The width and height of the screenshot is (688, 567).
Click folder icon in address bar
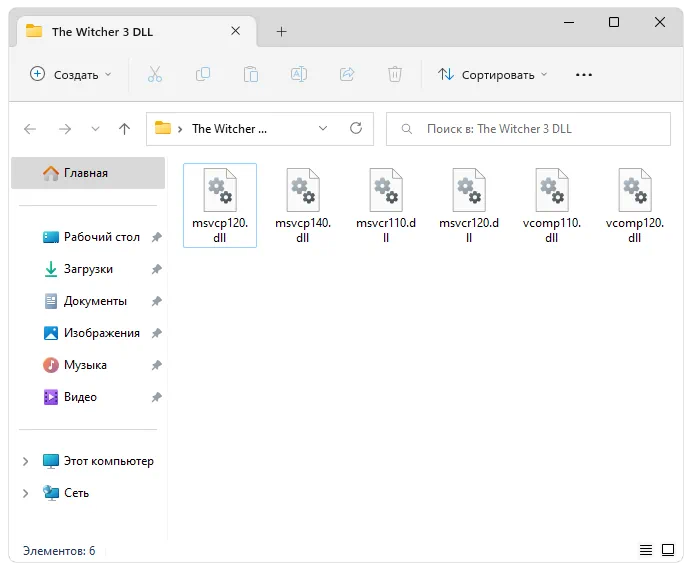click(x=163, y=128)
